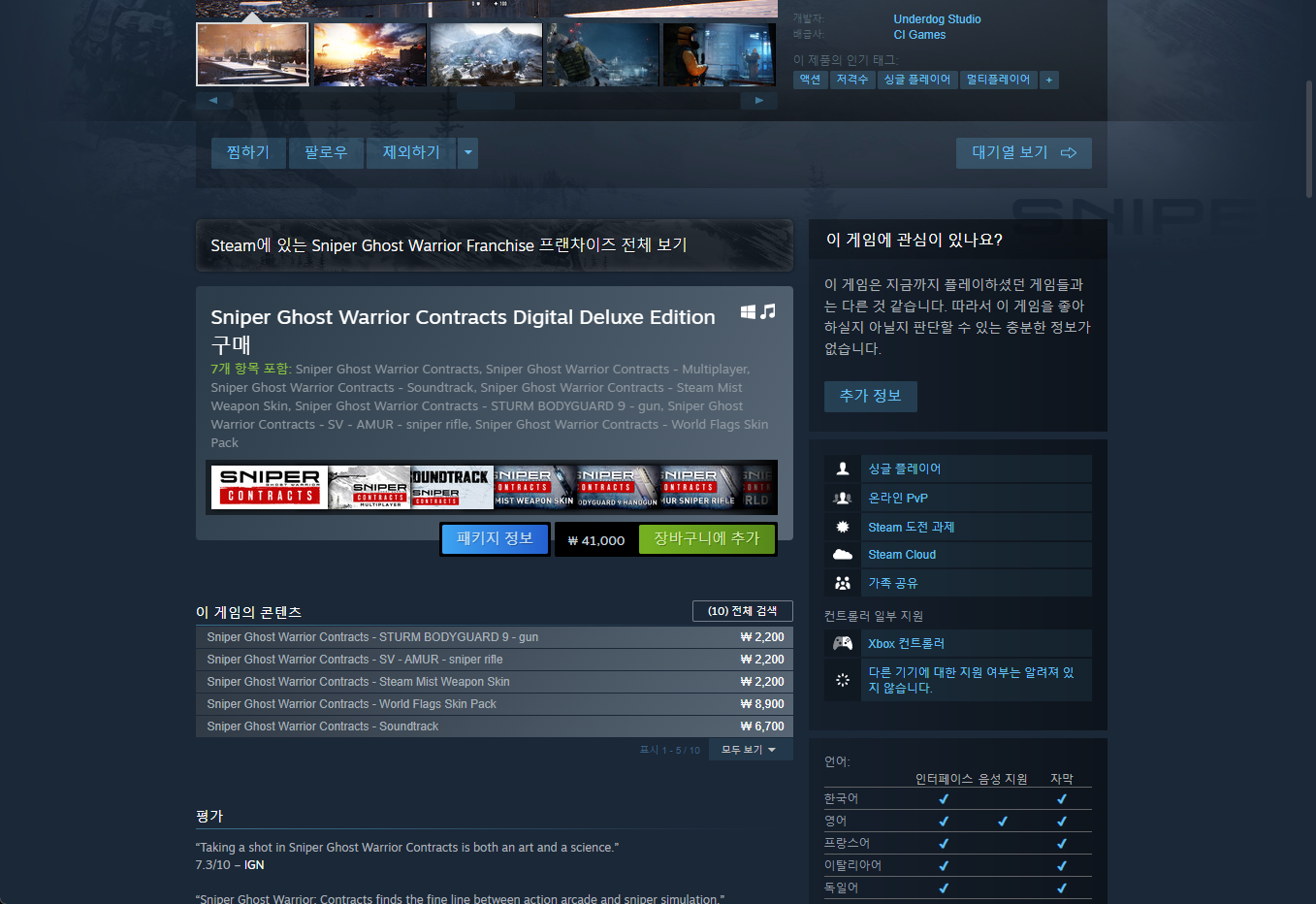This screenshot has width=1316, height=904.
Task: Select the 싱글 플레이어 tag
Action: 917,80
